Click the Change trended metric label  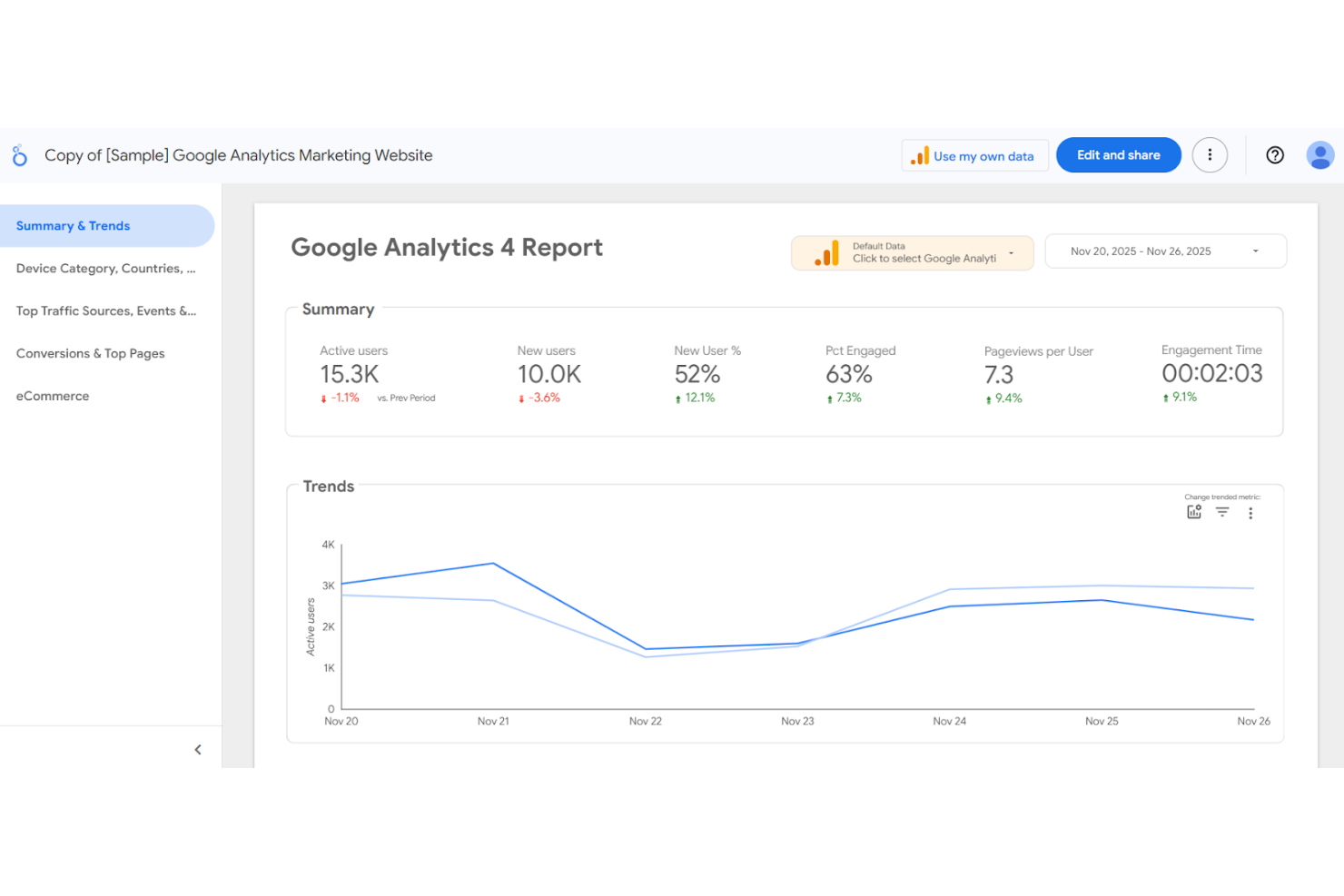click(x=1222, y=497)
